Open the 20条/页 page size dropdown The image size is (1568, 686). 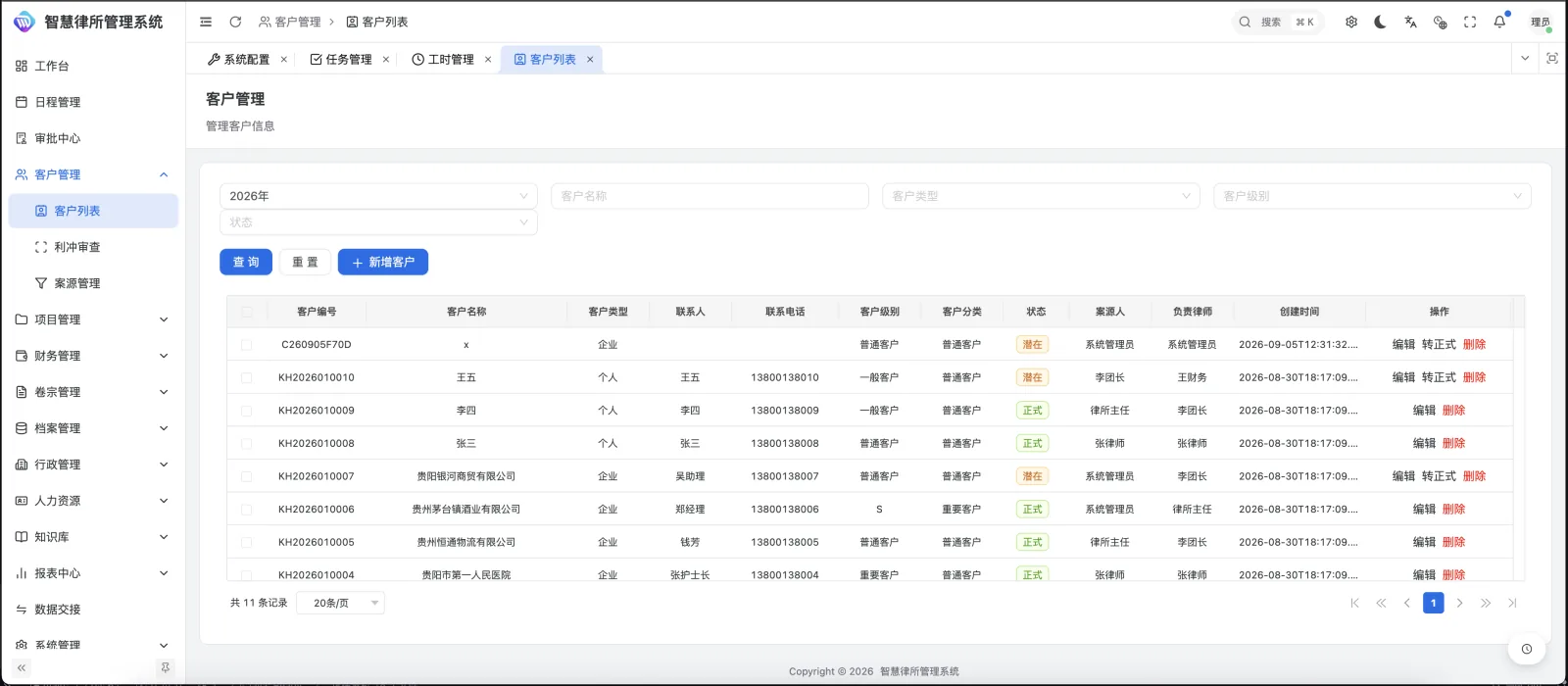pos(341,603)
